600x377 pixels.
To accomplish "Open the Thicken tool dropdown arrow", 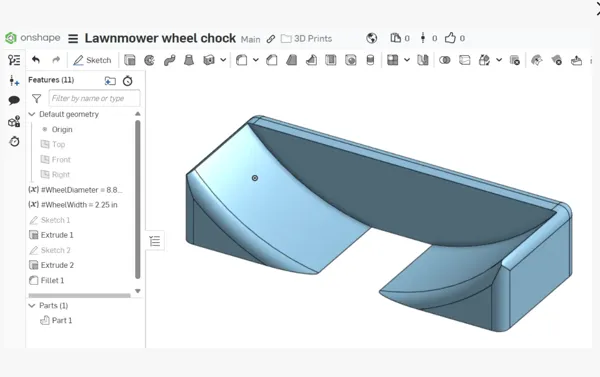I will click(x=223, y=60).
